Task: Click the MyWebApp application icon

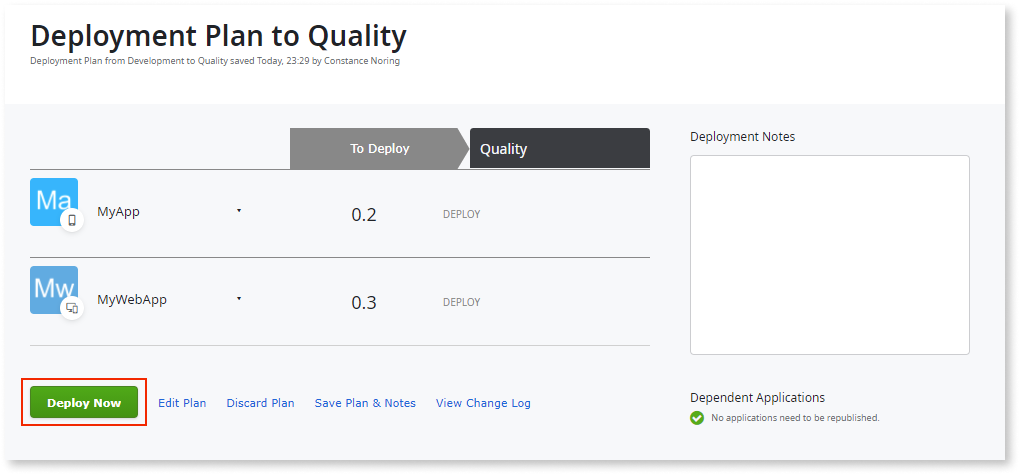Action: tap(53, 289)
